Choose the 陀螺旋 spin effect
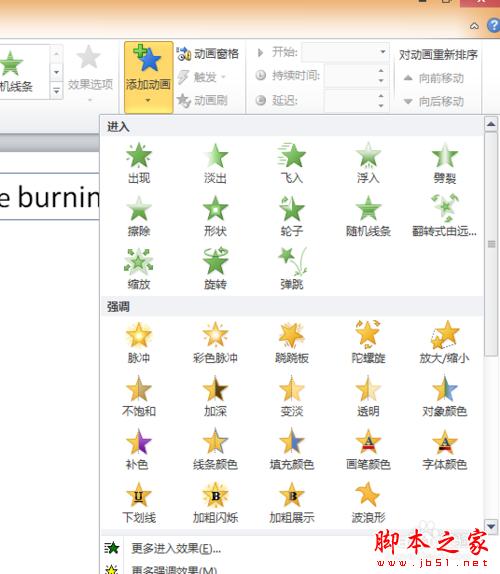 368,343
